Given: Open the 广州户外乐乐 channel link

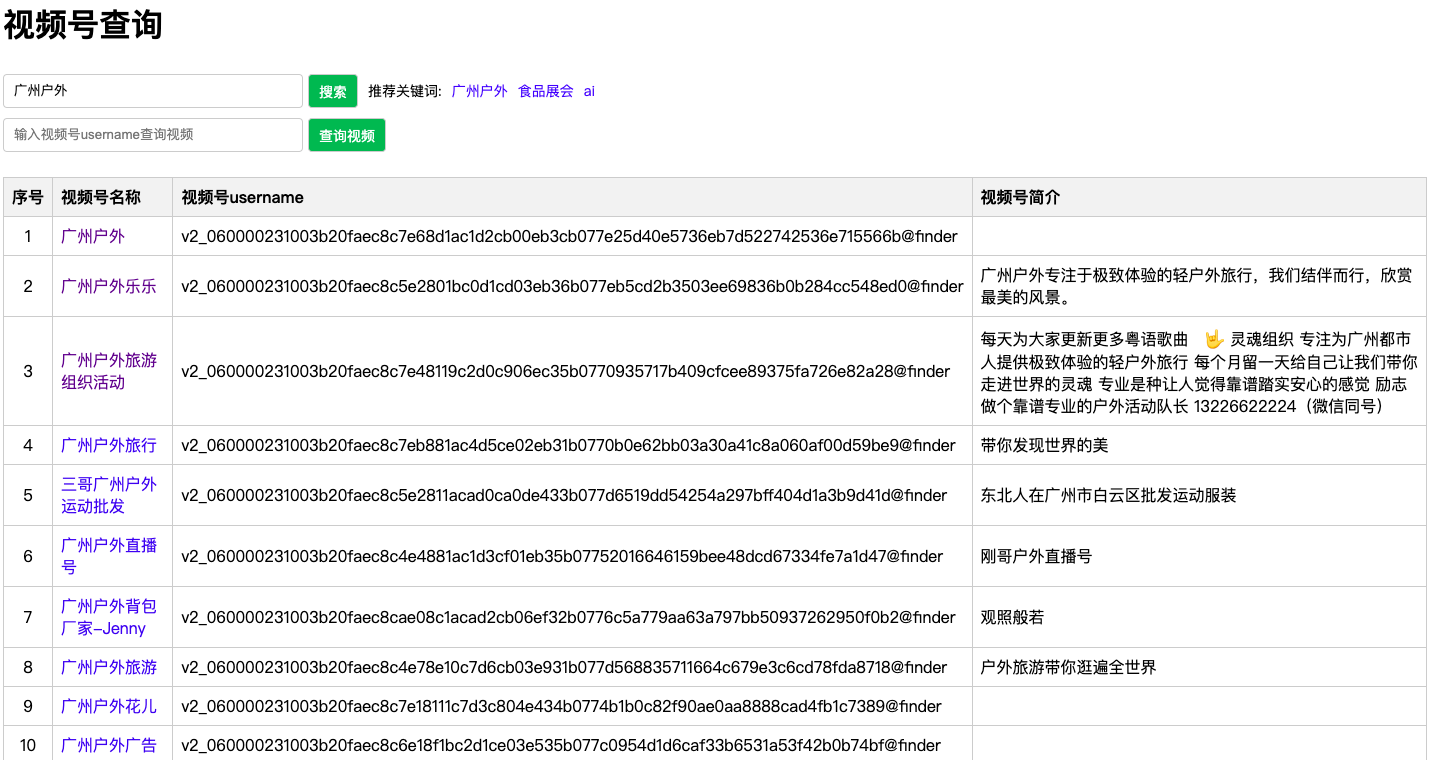Looking at the screenshot, I should click(x=109, y=286).
